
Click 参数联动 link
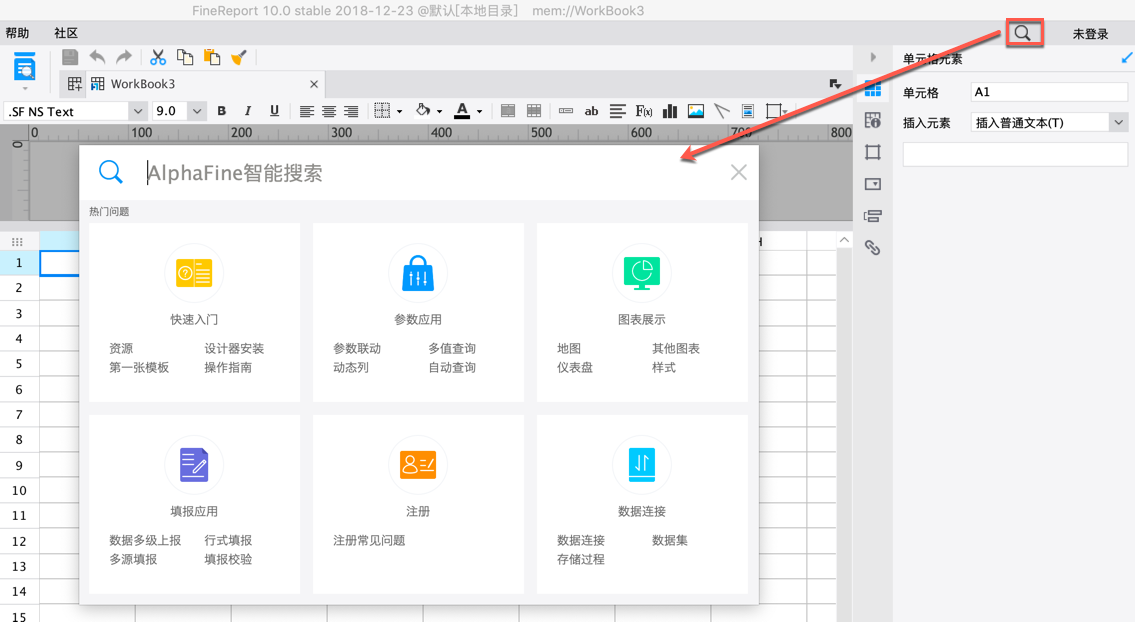[357, 348]
